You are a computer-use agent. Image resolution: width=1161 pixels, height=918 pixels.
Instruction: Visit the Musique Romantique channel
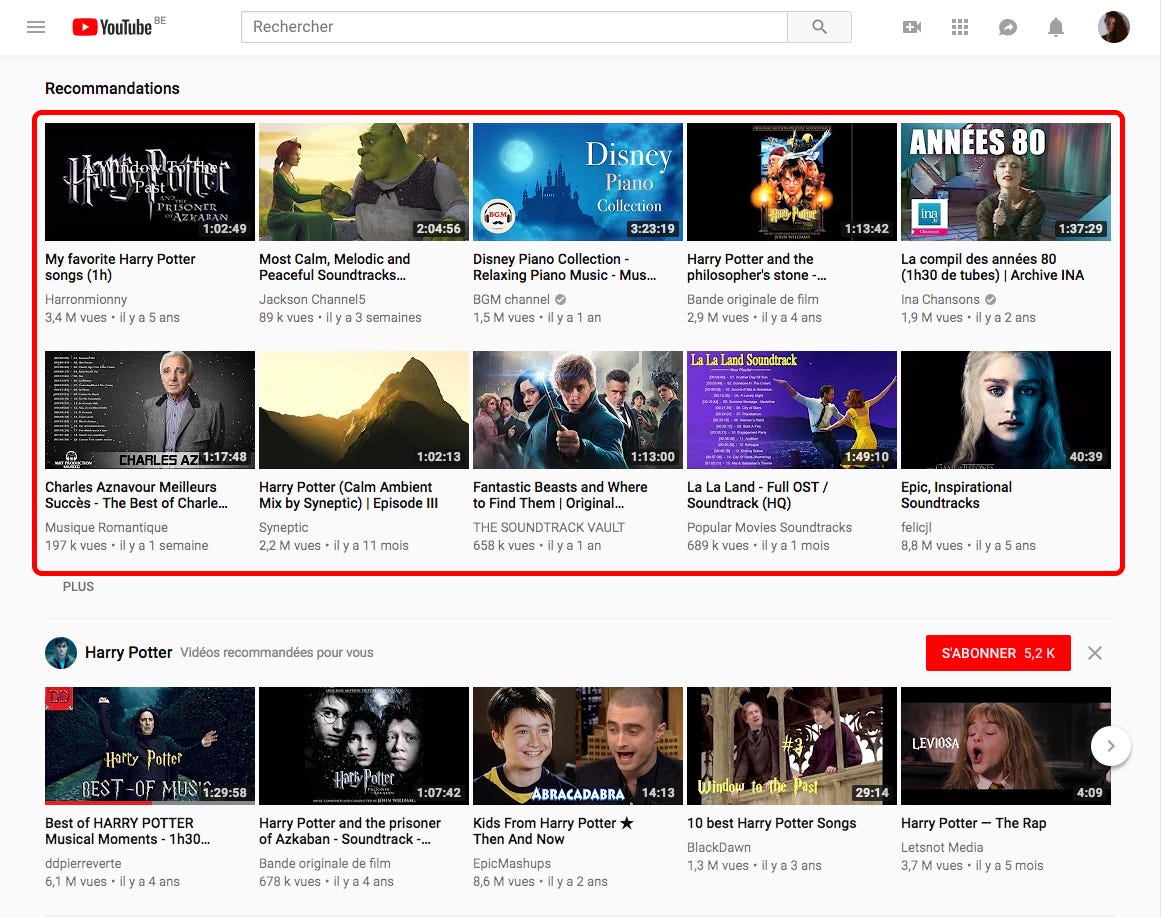[107, 528]
